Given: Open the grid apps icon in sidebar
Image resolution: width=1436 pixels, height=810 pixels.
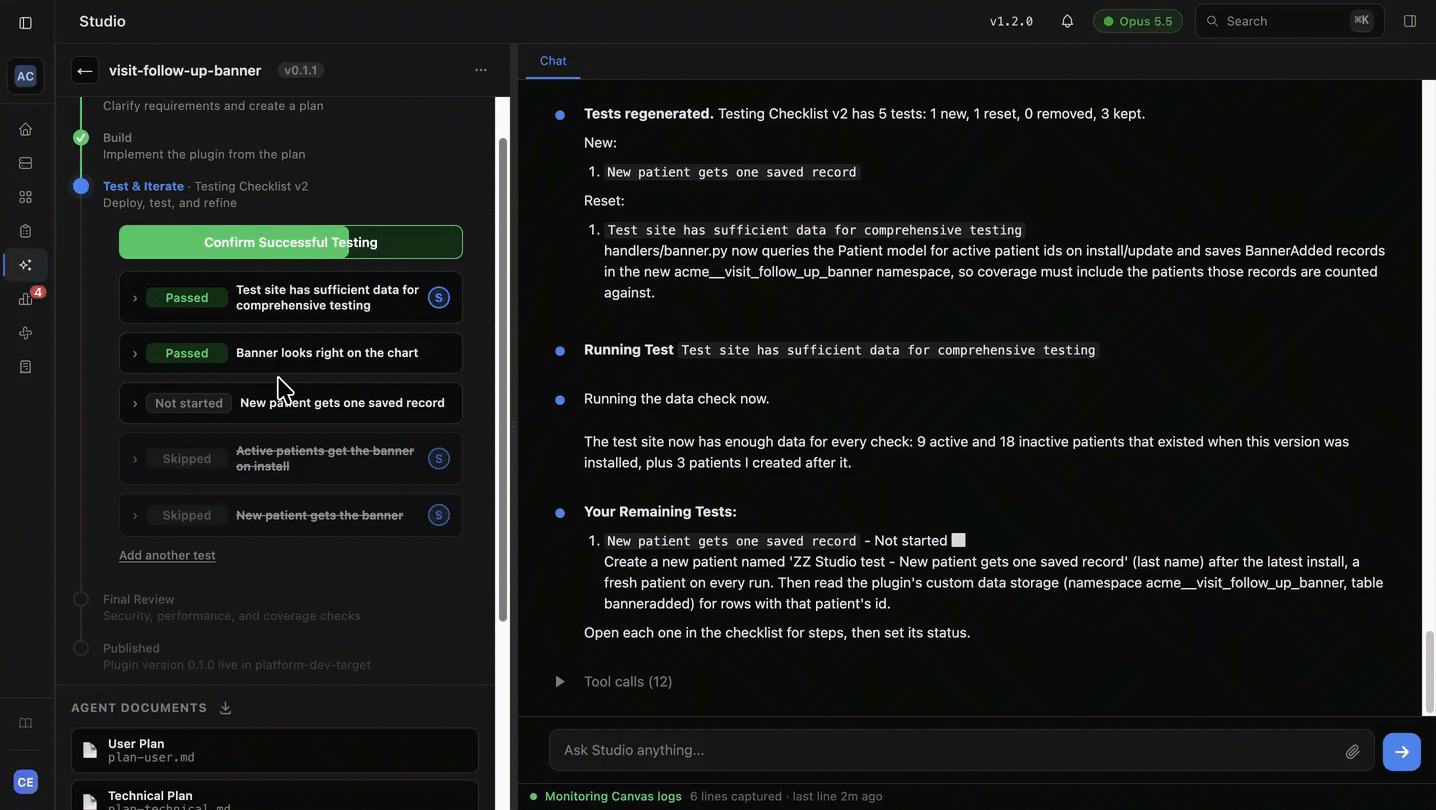Looking at the screenshot, I should coord(26,197).
